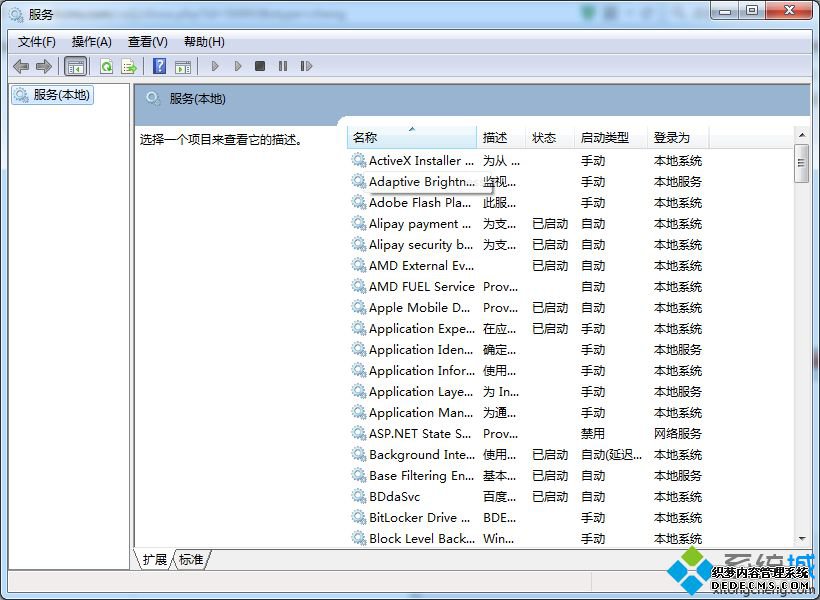Click the gear icon of BDdaSvc
Image resolution: width=820 pixels, height=600 pixels.
tap(358, 496)
